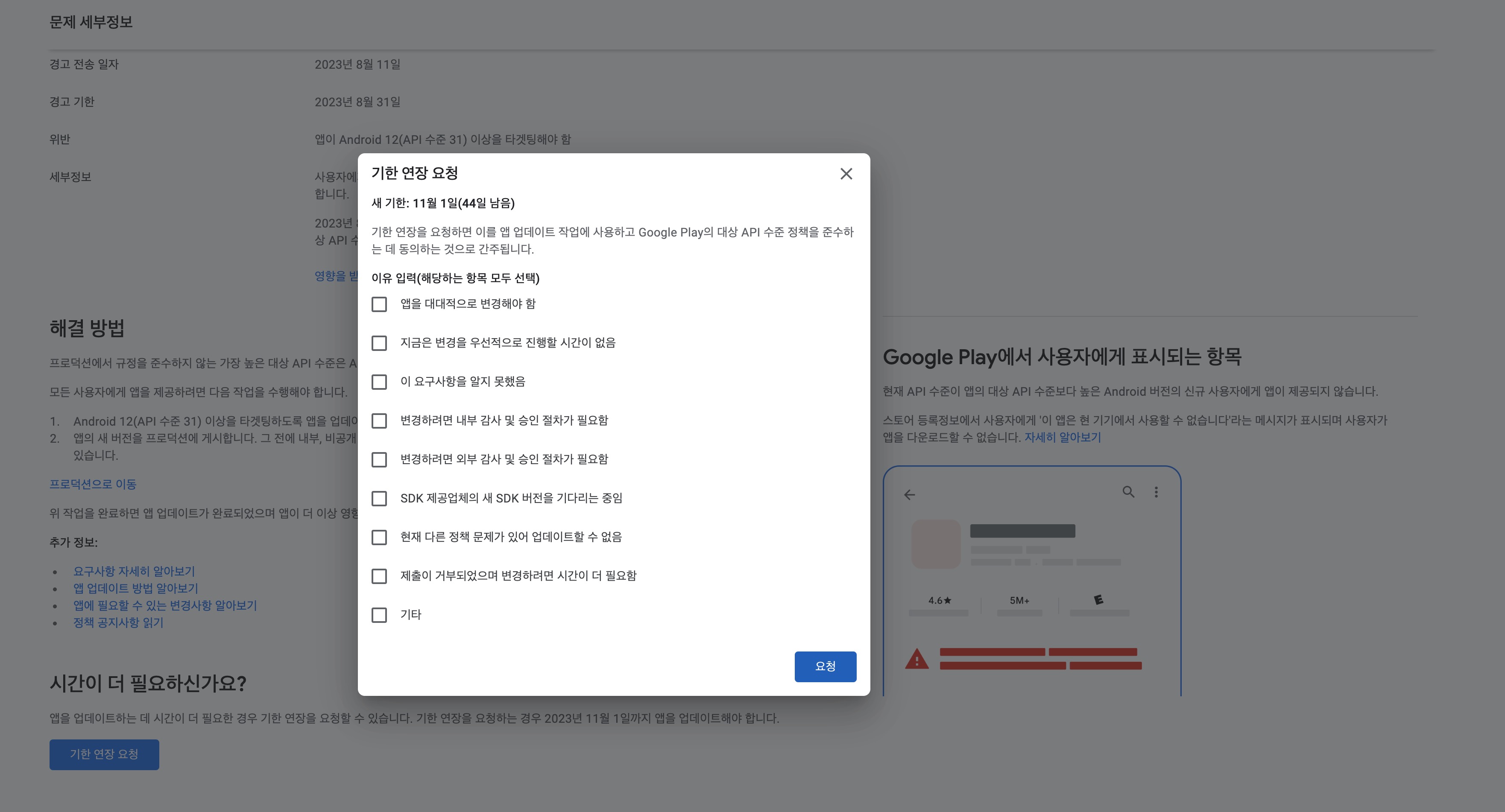Open '프로덕션으로 이동' link
The image size is (1505, 812).
(x=93, y=484)
